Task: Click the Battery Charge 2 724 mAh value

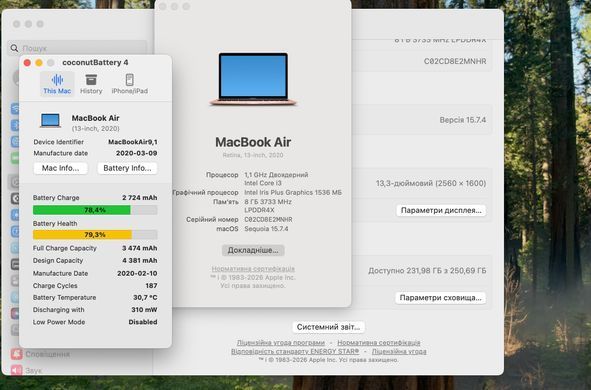Action: point(139,197)
